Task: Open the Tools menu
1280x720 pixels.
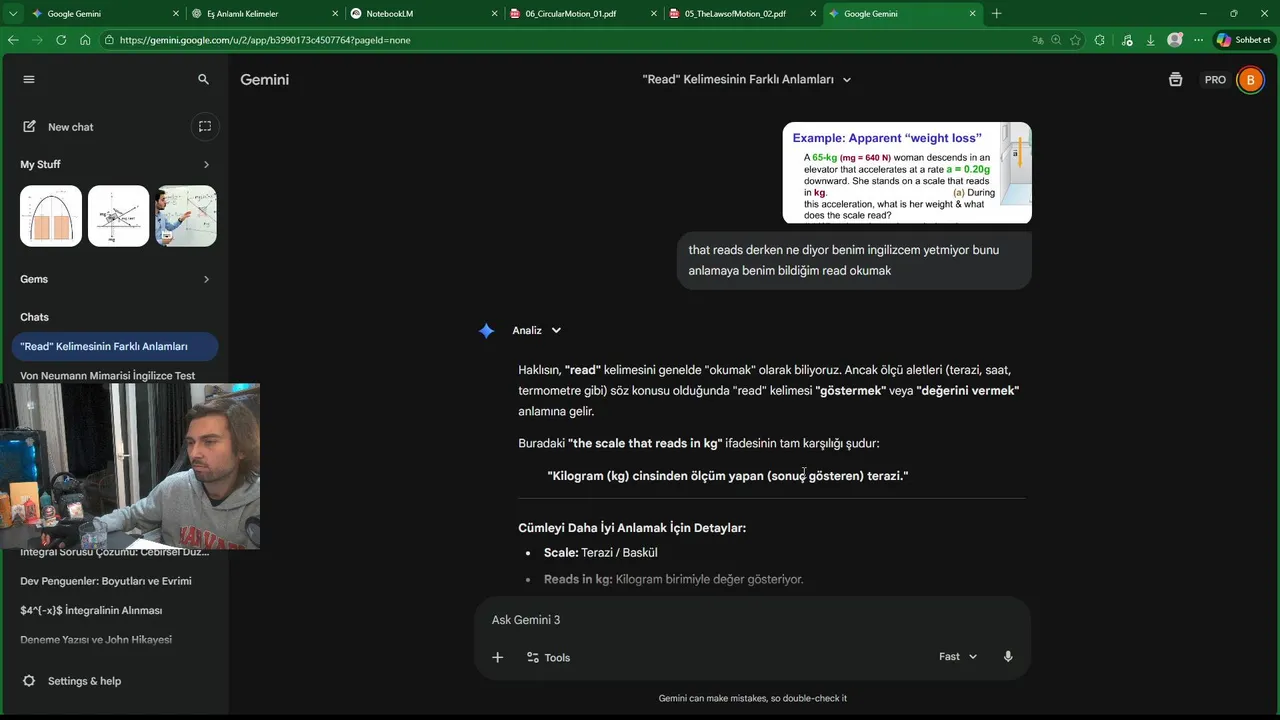Action: 548,657
